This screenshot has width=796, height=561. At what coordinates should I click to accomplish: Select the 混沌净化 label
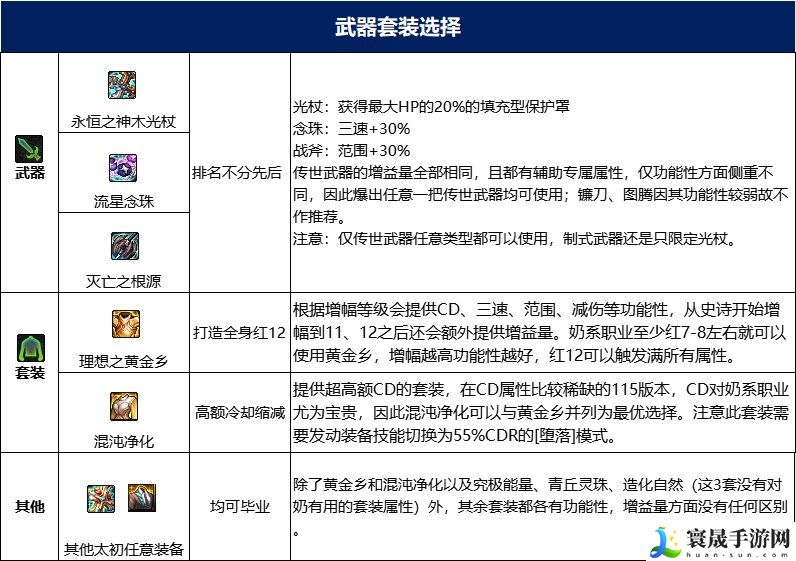tap(123, 441)
